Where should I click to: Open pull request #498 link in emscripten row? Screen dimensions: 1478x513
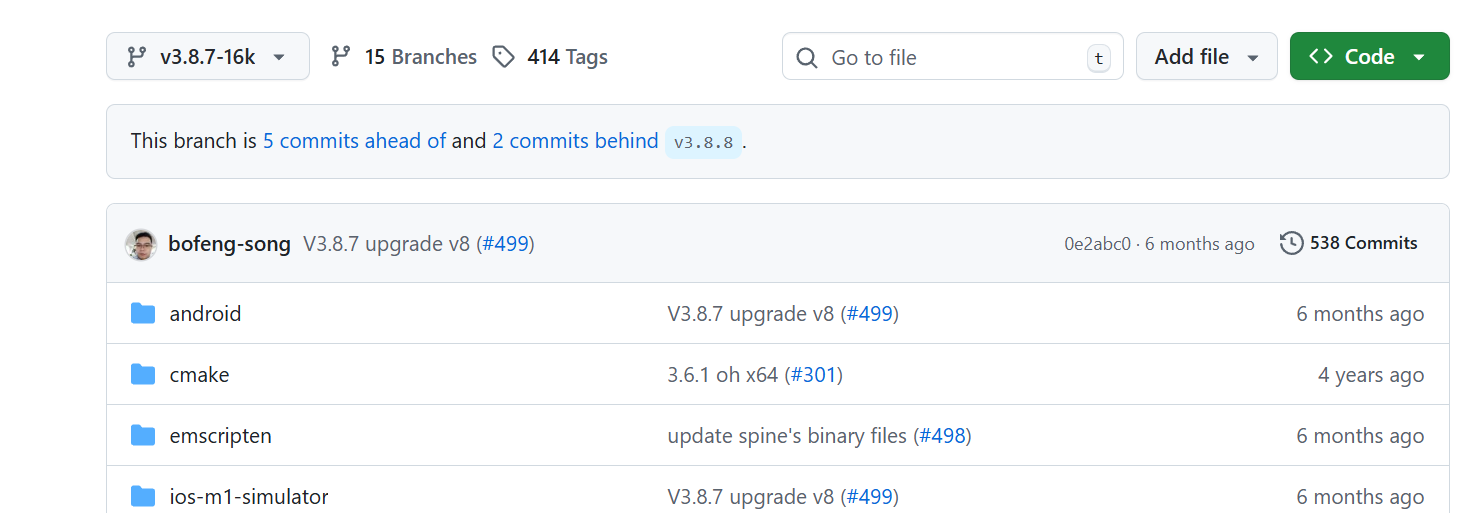pos(941,436)
